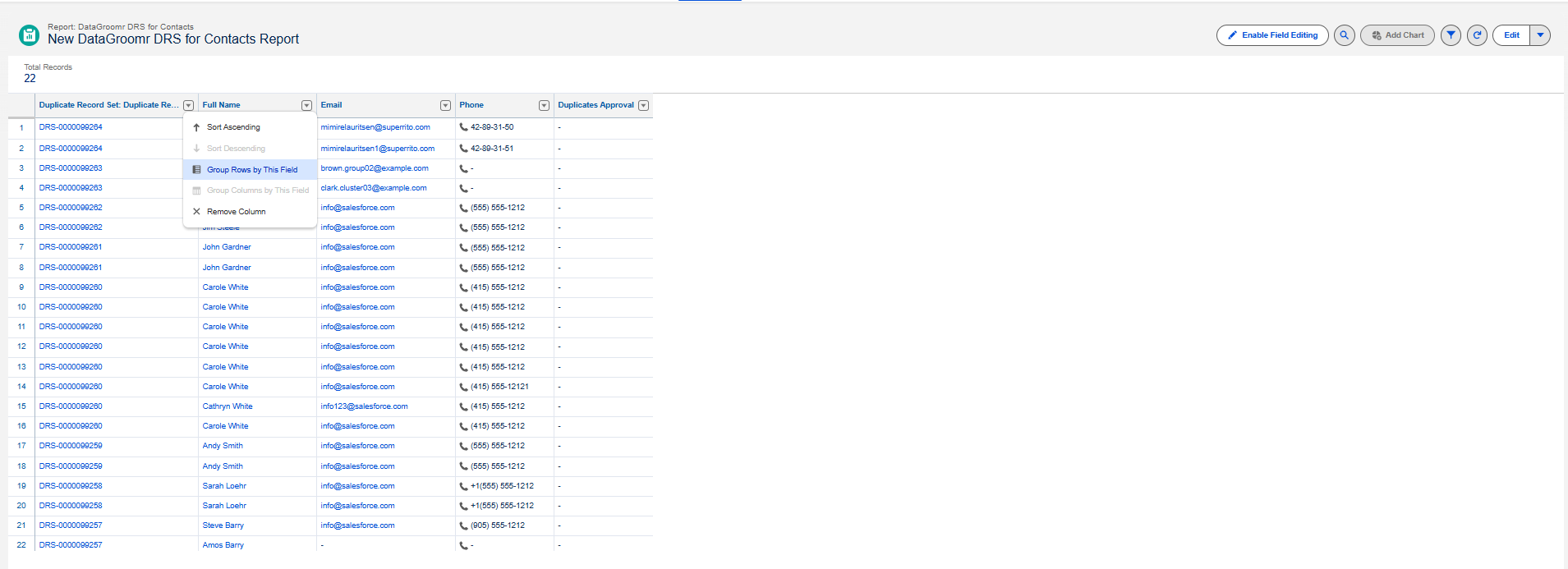This screenshot has height=569, width=1568.
Task: Click email info123@salesforce.com
Action: [364, 406]
